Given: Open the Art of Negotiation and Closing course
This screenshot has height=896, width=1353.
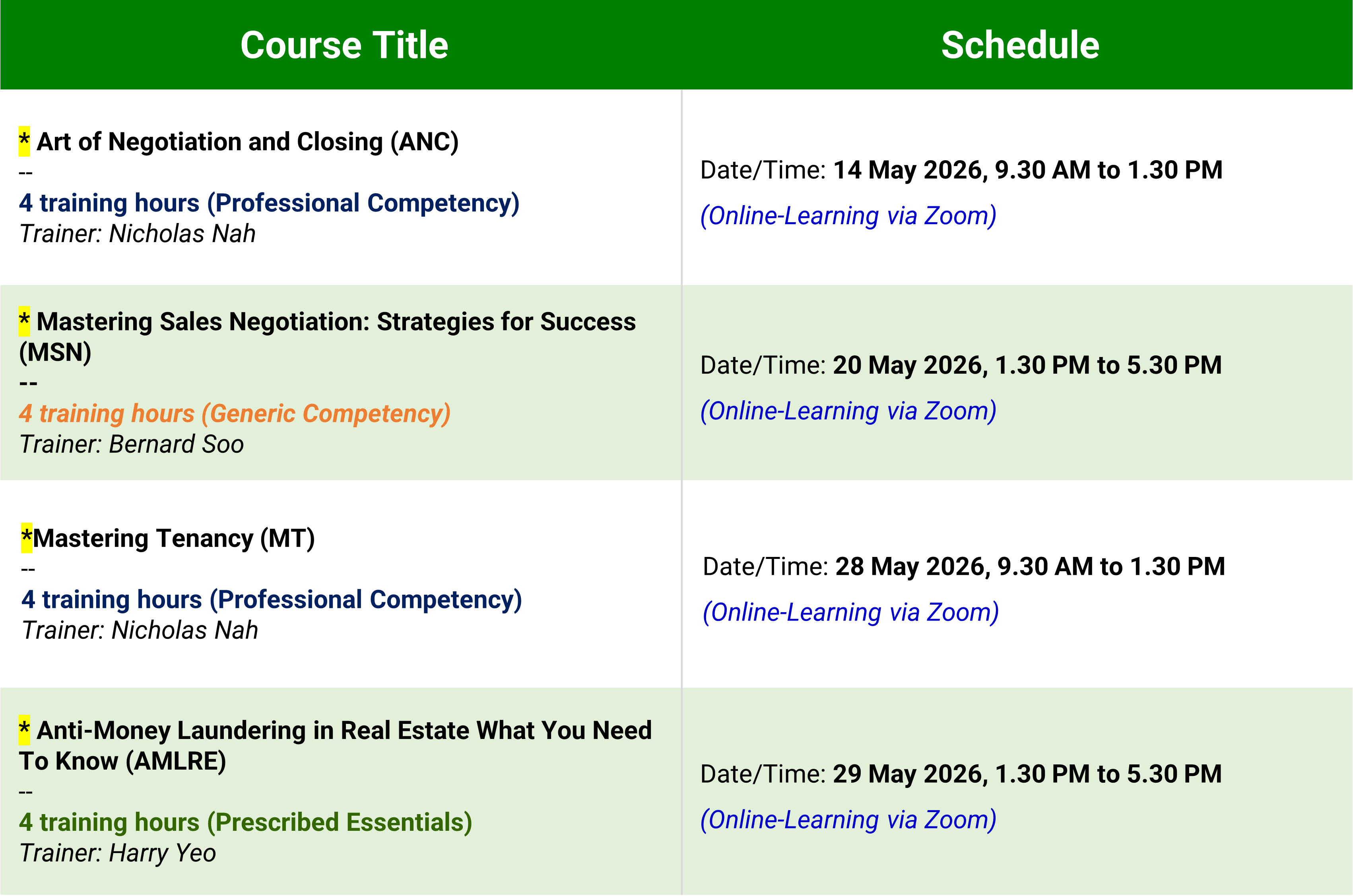Looking at the screenshot, I should pyautogui.click(x=247, y=142).
